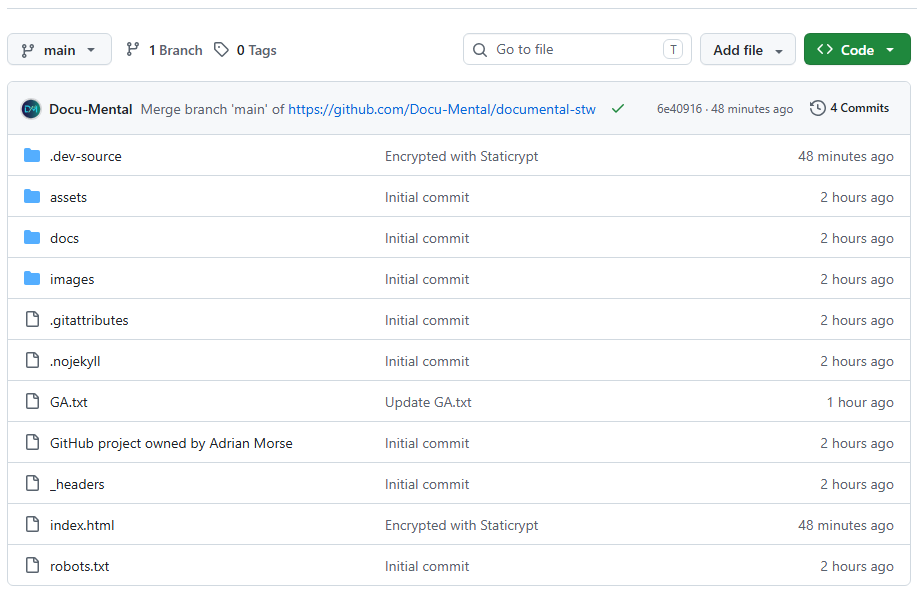Viewport: 917px width, 595px height.
Task: Click 48 minutes ago timestamp for index.html row
Action: pyautogui.click(x=846, y=525)
